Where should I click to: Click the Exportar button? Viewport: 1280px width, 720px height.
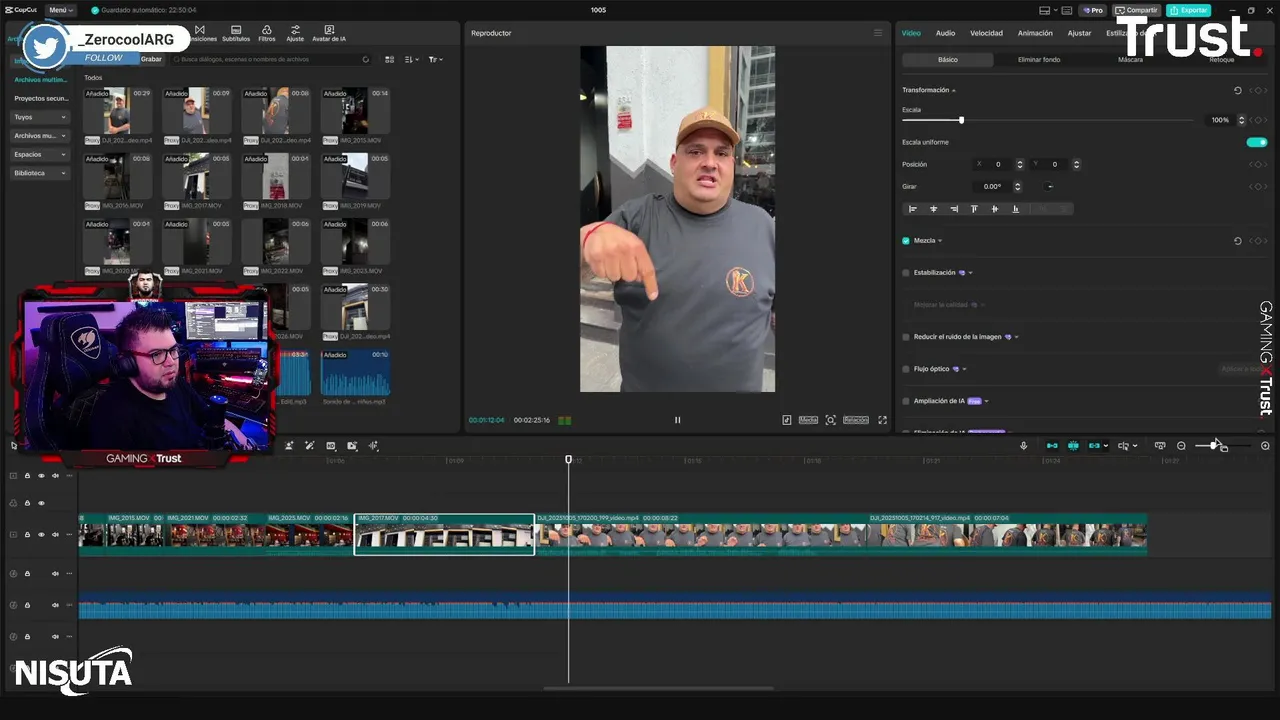click(1188, 10)
